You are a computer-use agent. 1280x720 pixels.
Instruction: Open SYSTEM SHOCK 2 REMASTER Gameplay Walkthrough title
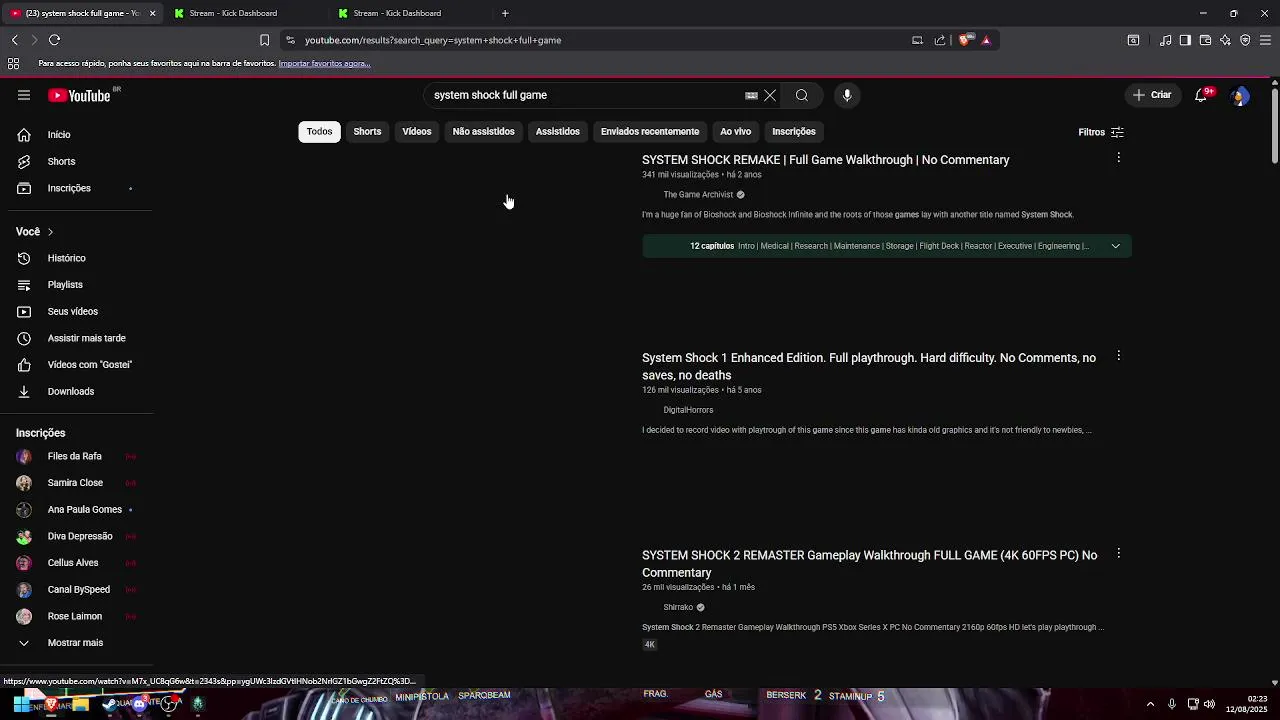[869, 564]
